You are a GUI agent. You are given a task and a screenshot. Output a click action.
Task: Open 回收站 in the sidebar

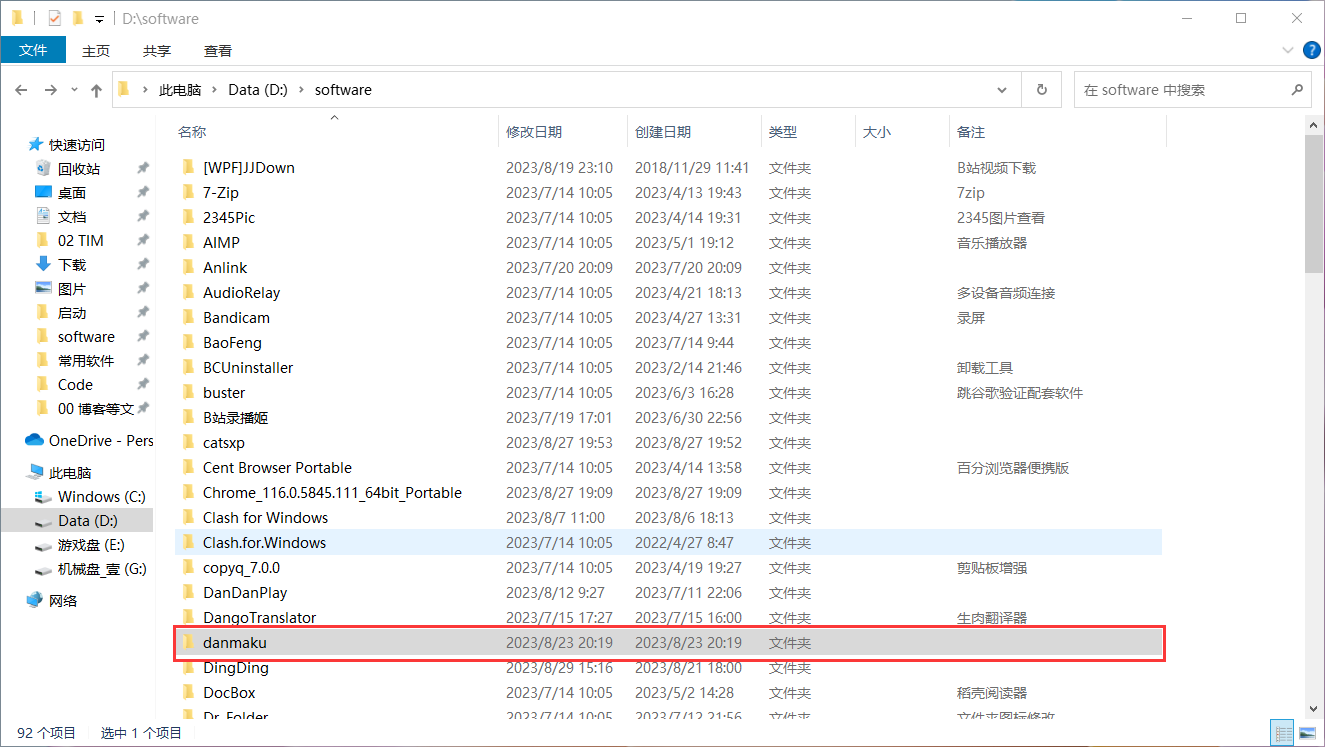click(x=78, y=169)
